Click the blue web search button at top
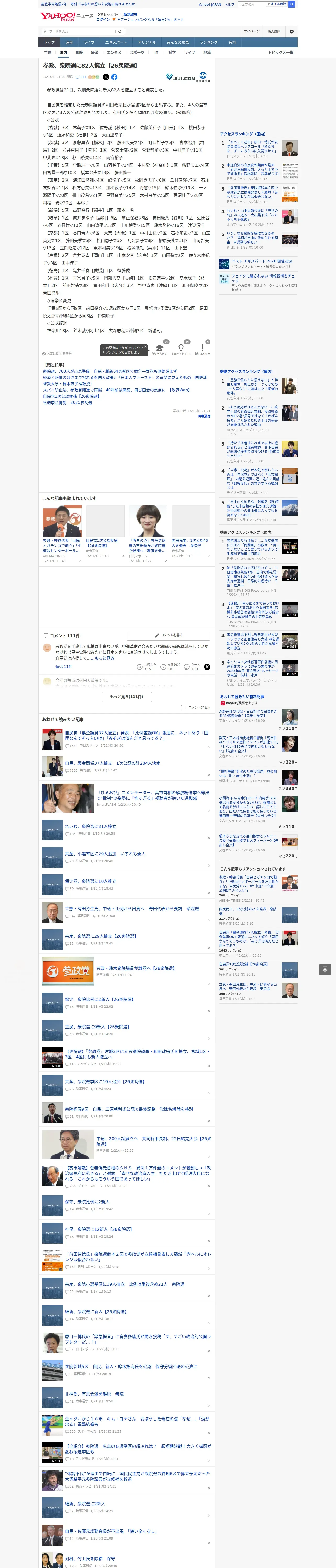The height and width of the screenshot is (1568, 336). click(x=292, y=4)
